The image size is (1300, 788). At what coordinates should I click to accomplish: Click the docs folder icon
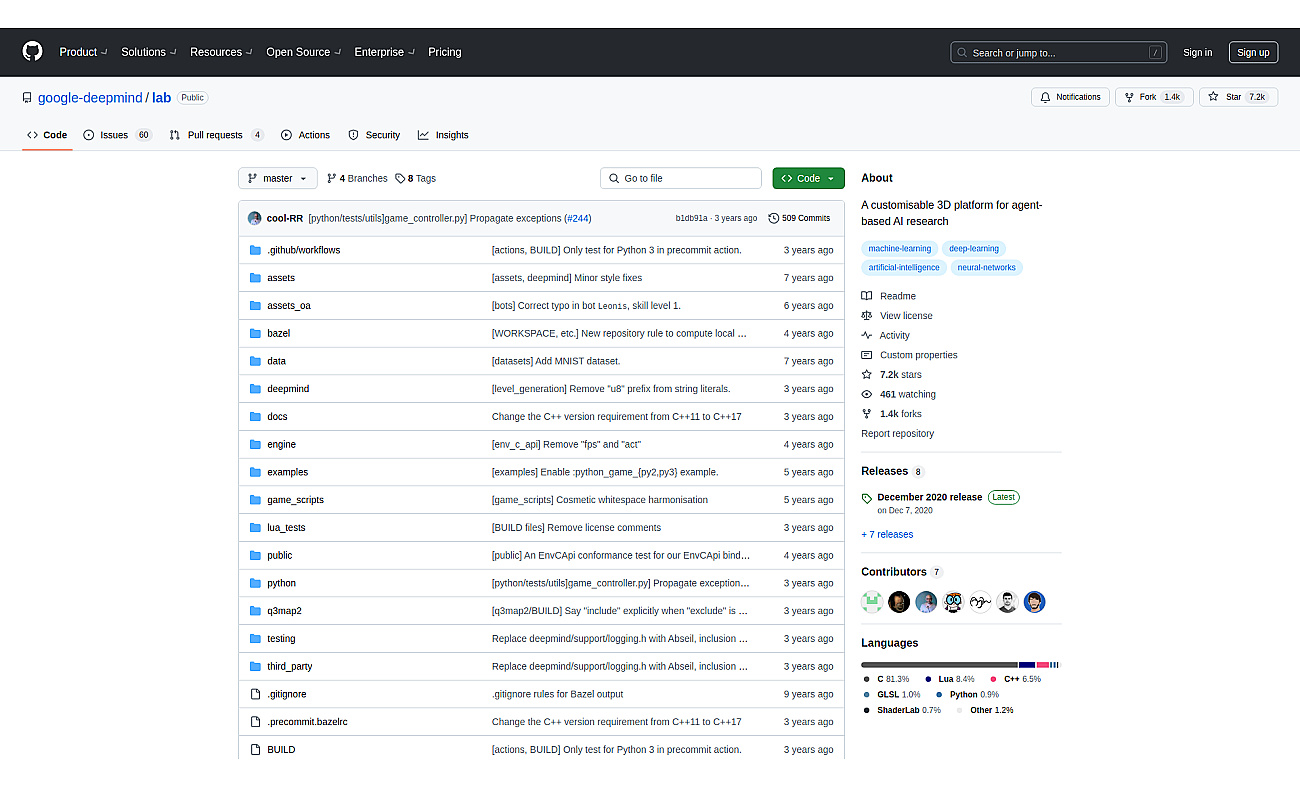point(256,417)
